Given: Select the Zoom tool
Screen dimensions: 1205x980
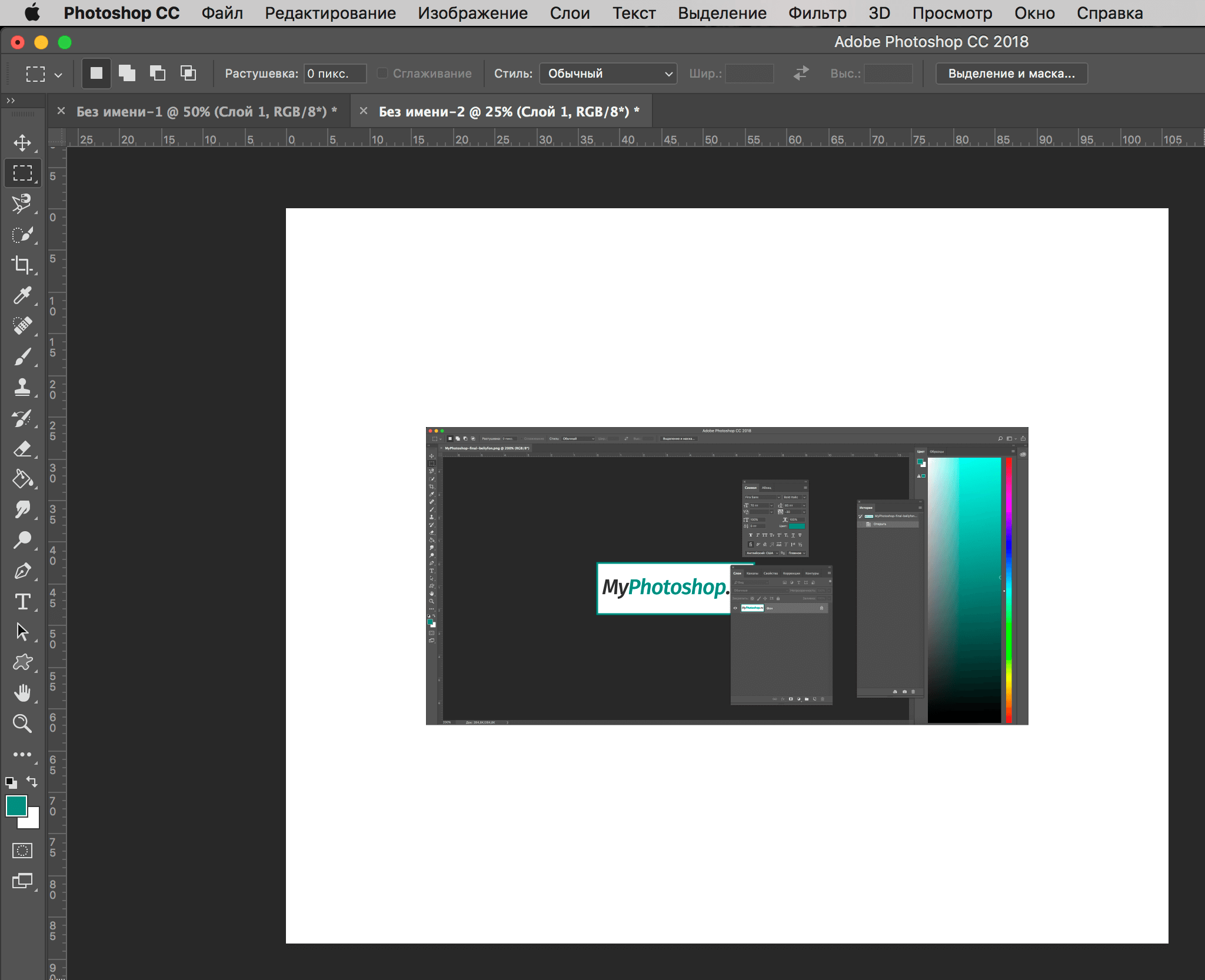Looking at the screenshot, I should click(22, 723).
